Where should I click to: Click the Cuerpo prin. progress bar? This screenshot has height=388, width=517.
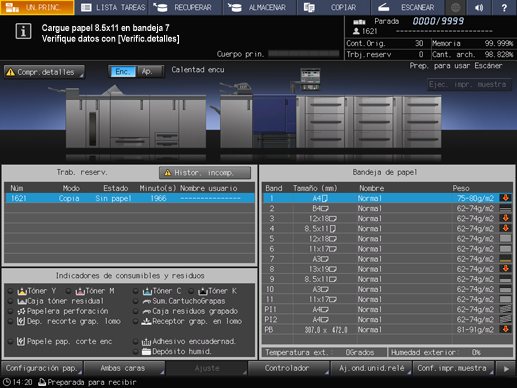[303, 54]
